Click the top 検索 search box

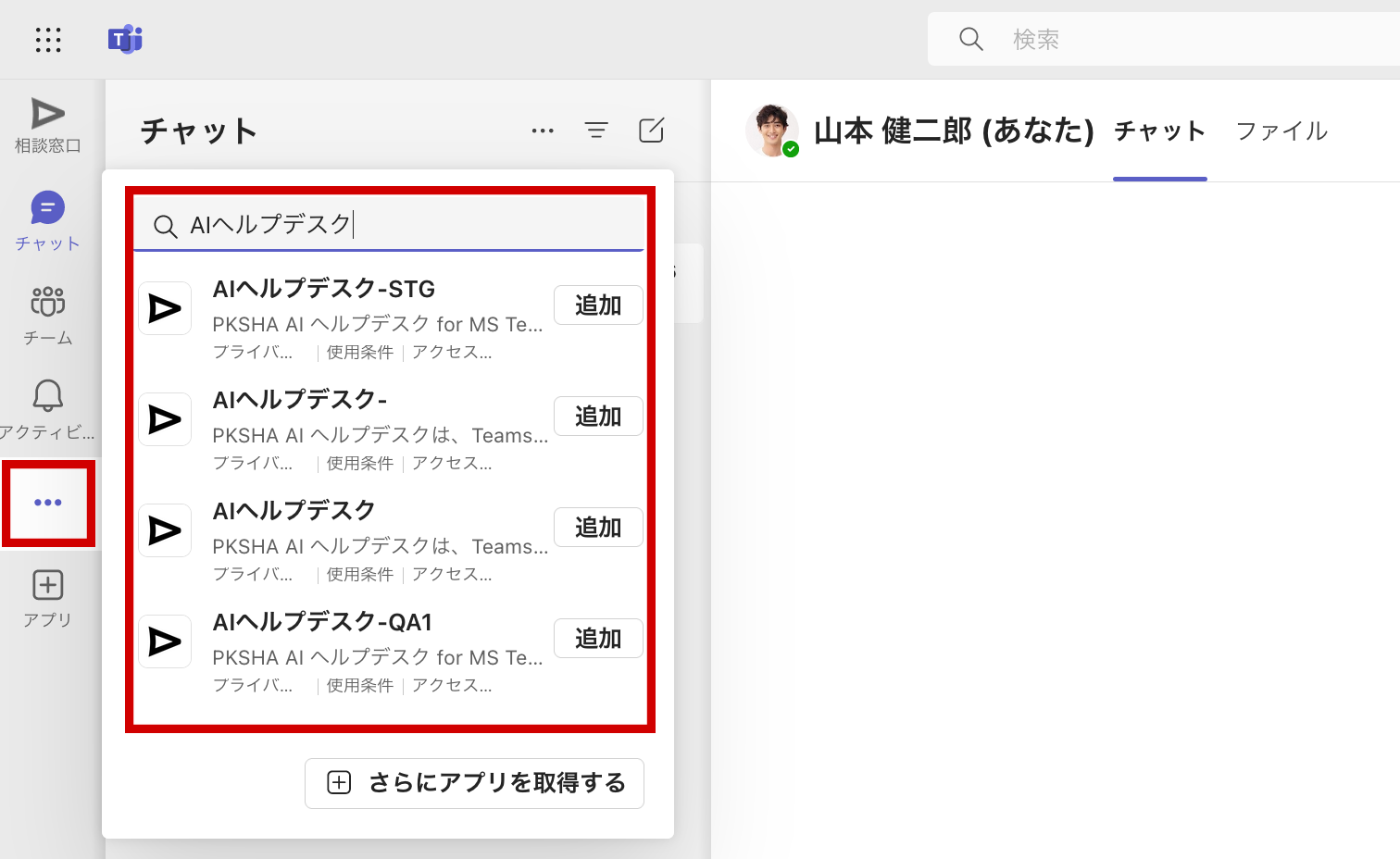tap(1164, 39)
